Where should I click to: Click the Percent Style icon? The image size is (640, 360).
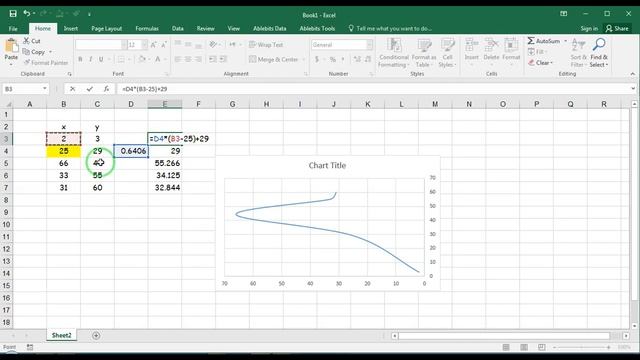coord(333,59)
